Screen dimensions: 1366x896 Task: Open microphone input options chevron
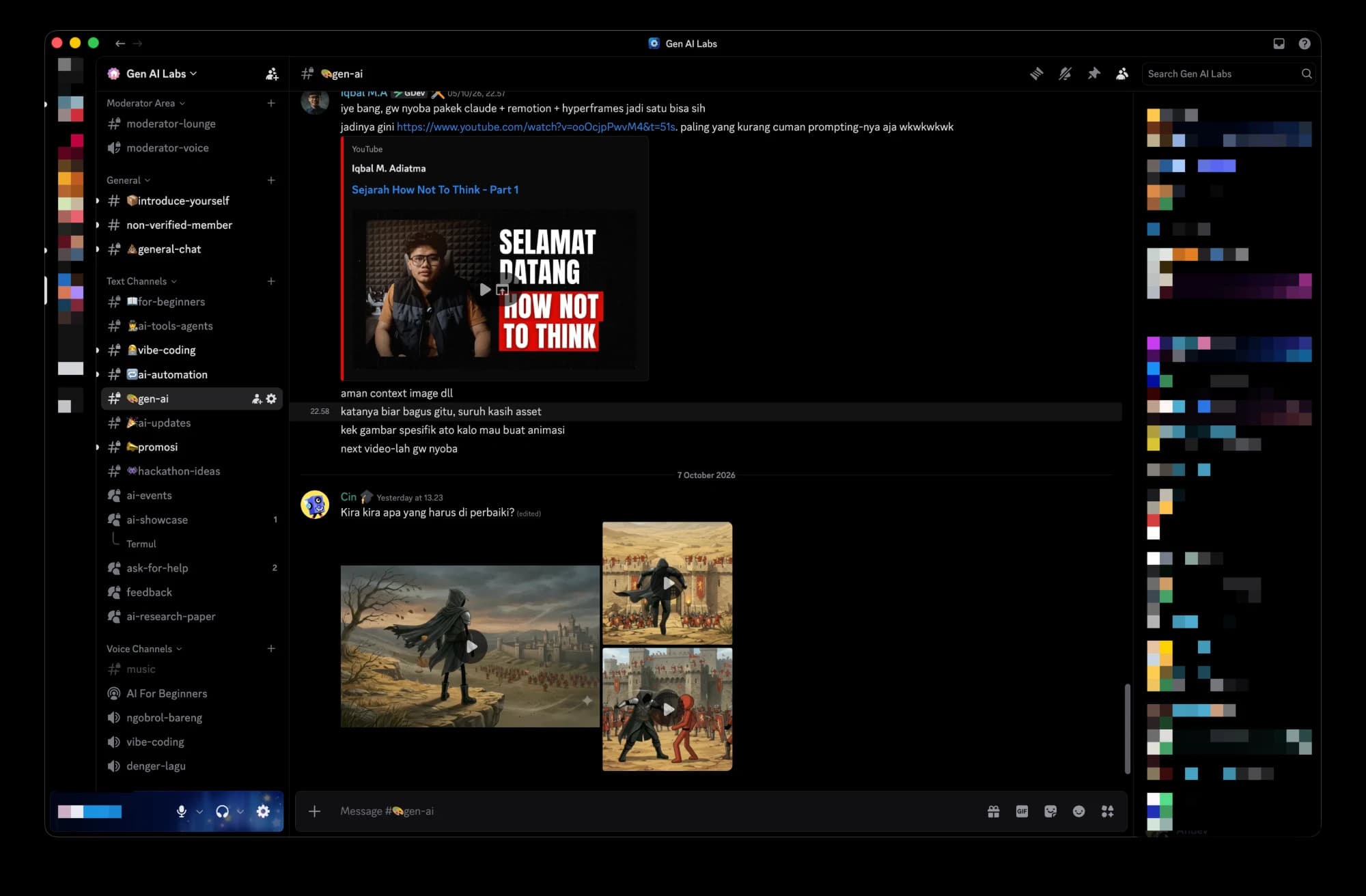coord(199,812)
